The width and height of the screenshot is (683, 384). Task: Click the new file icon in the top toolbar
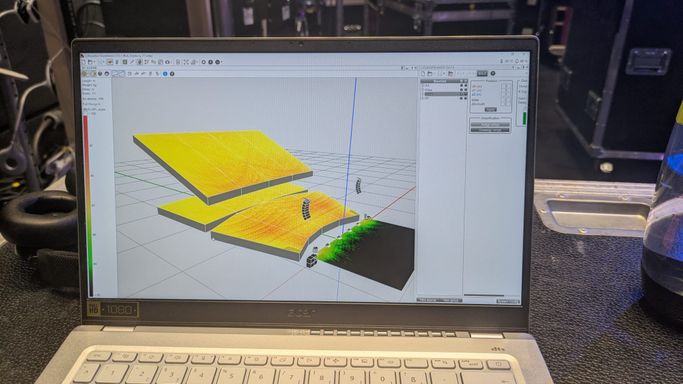click(83, 62)
